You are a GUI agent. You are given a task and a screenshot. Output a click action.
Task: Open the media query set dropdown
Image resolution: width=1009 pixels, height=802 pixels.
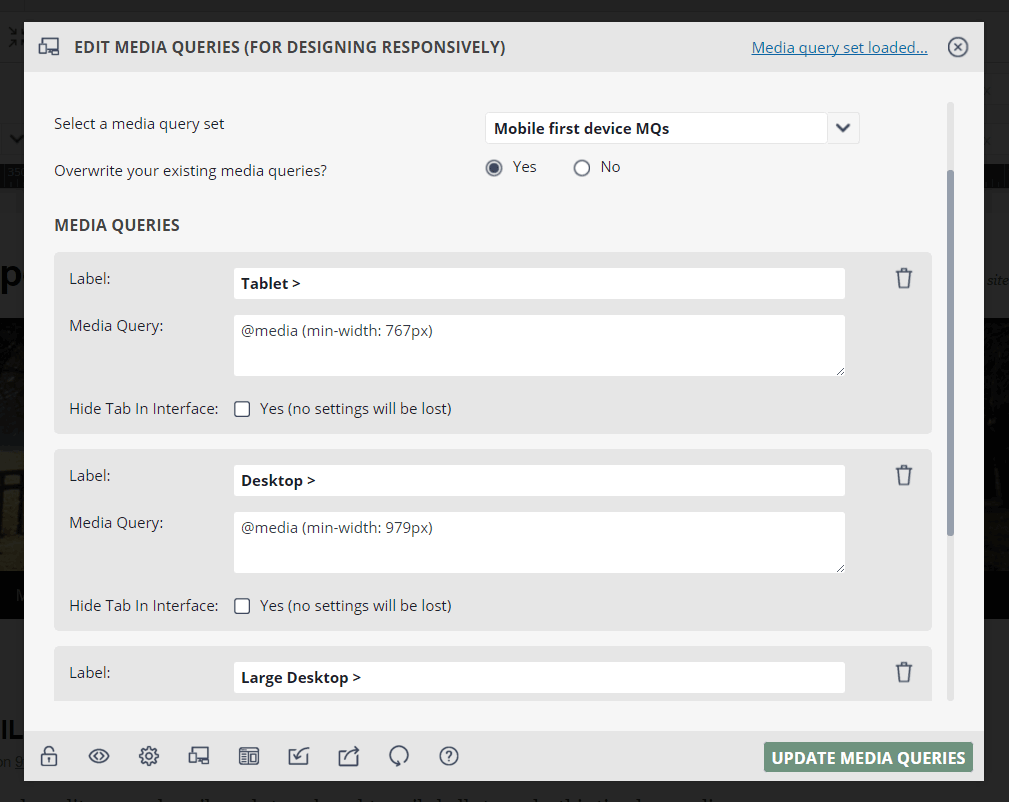coord(843,128)
